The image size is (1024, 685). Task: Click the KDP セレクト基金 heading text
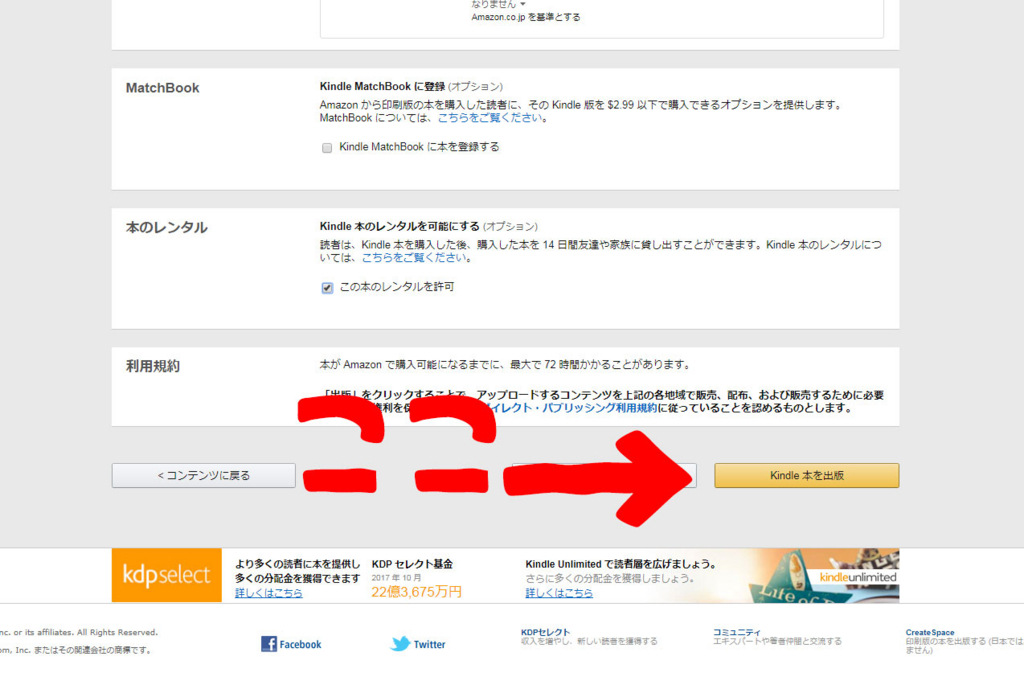click(x=412, y=564)
